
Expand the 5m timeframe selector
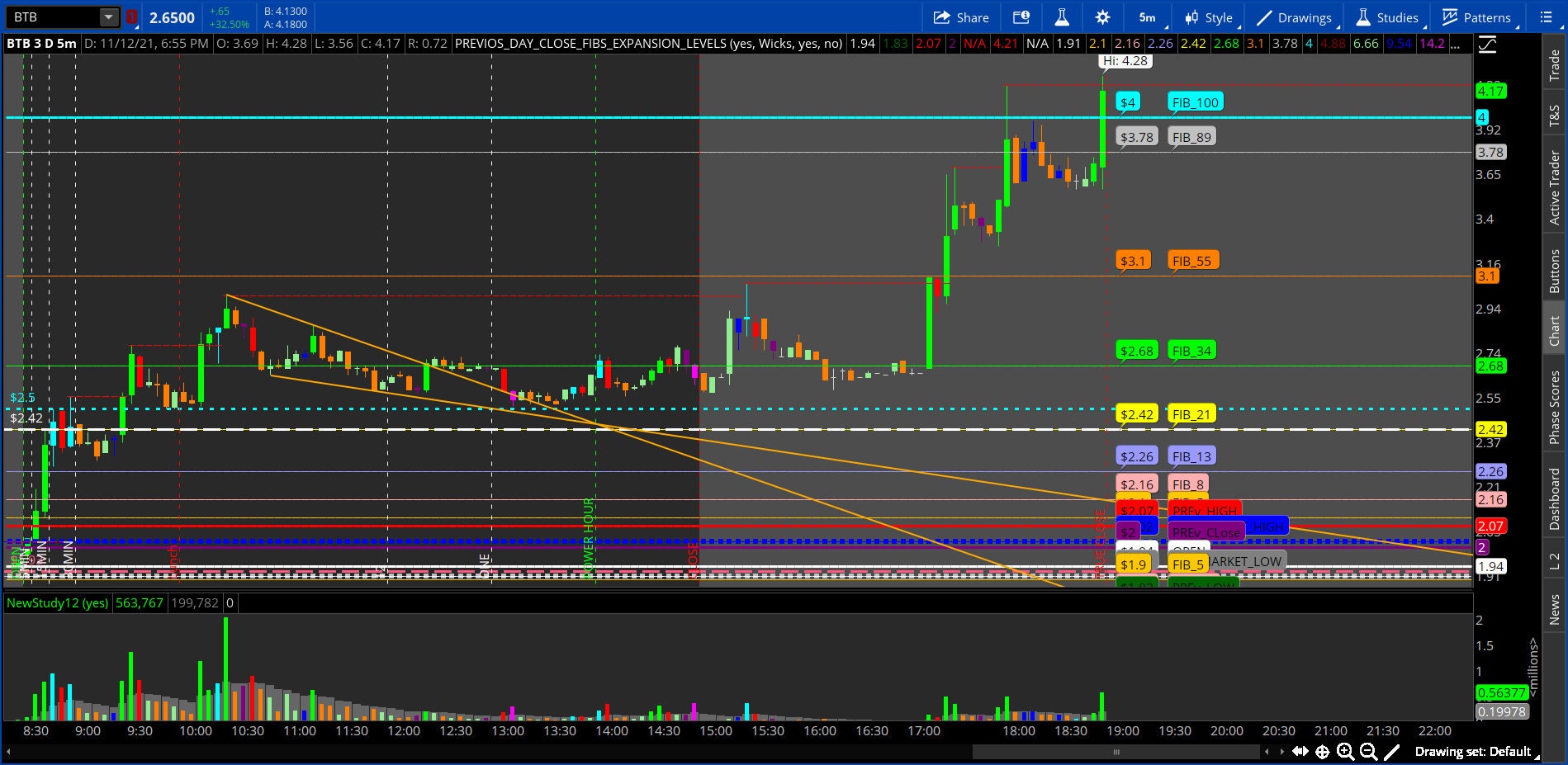pos(1147,17)
